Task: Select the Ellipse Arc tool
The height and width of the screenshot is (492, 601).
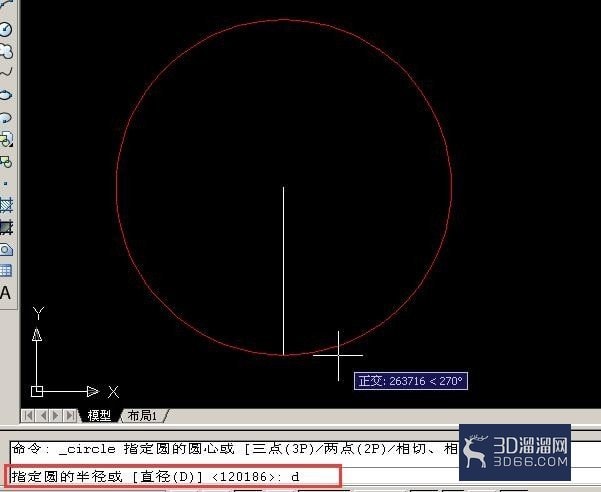Action: point(6,117)
